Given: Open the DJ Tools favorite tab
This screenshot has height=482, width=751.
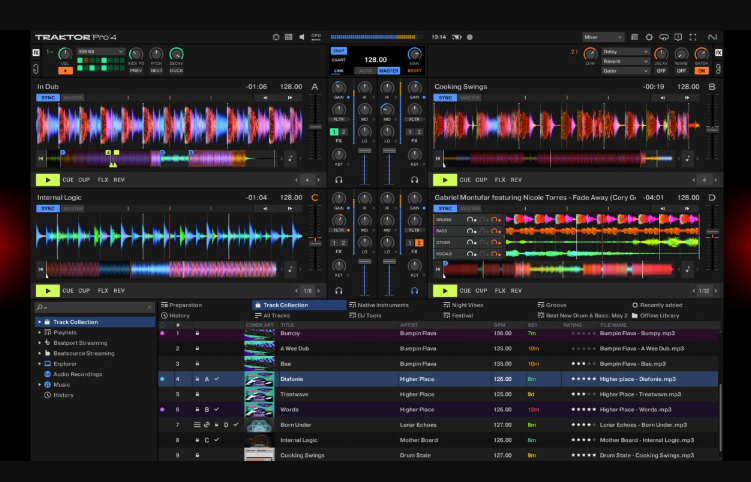Looking at the screenshot, I should coord(365,315).
